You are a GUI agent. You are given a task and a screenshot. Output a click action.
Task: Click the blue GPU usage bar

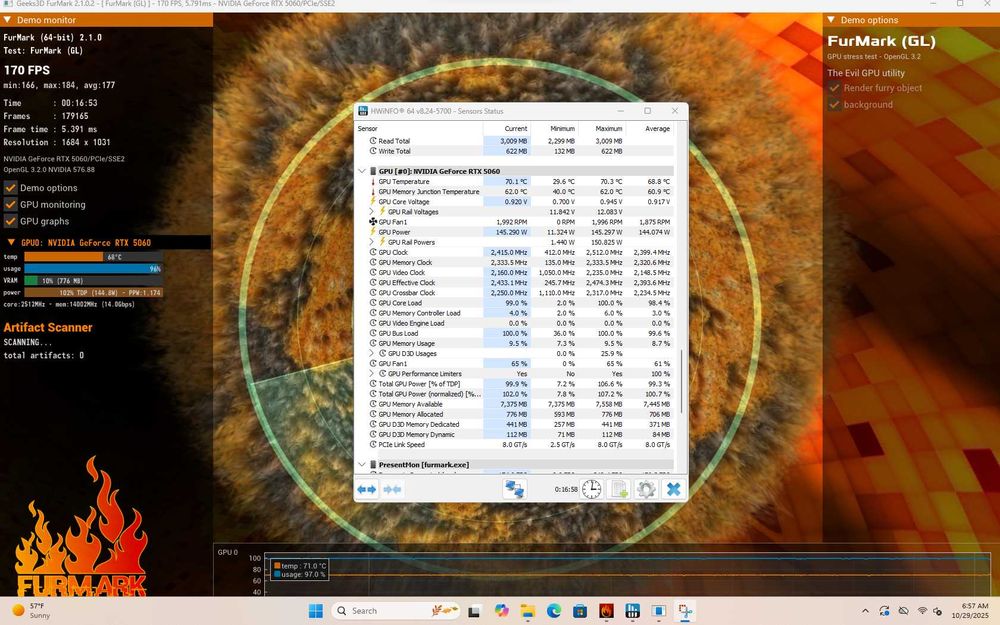[92, 268]
